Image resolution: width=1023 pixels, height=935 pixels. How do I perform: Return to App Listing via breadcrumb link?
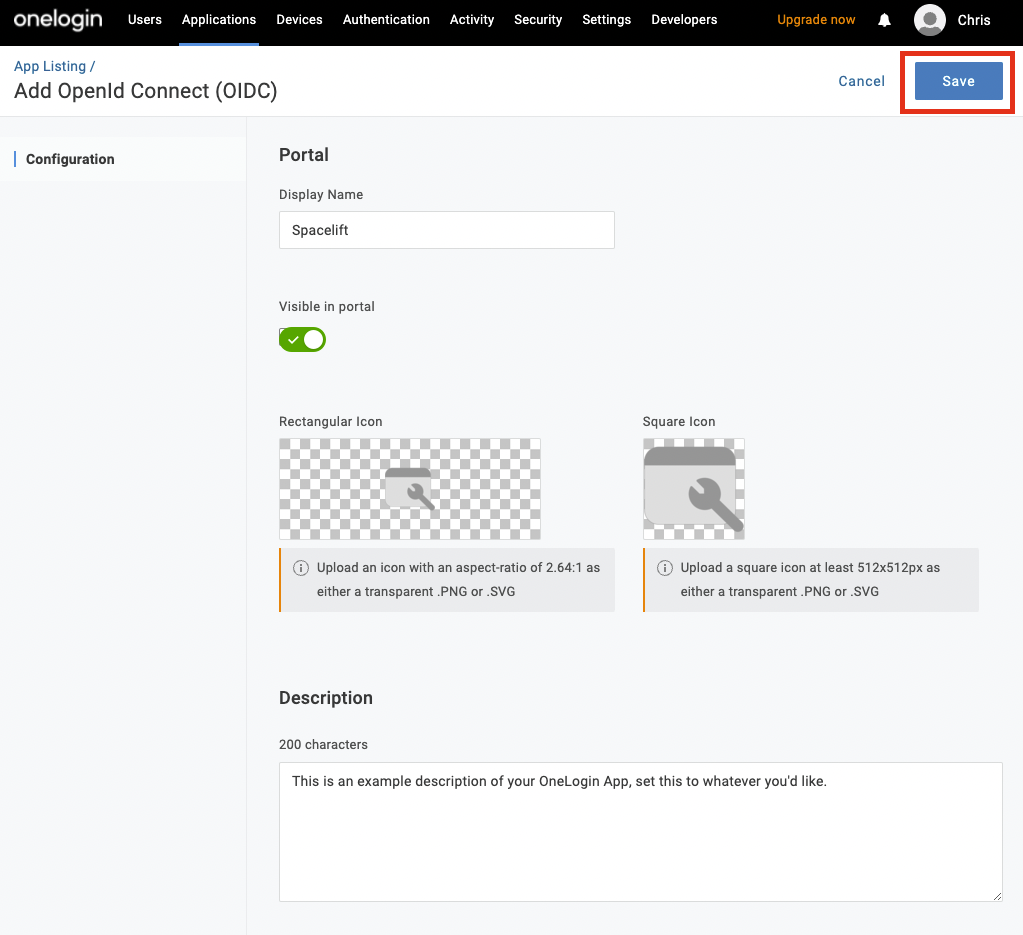tap(50, 65)
